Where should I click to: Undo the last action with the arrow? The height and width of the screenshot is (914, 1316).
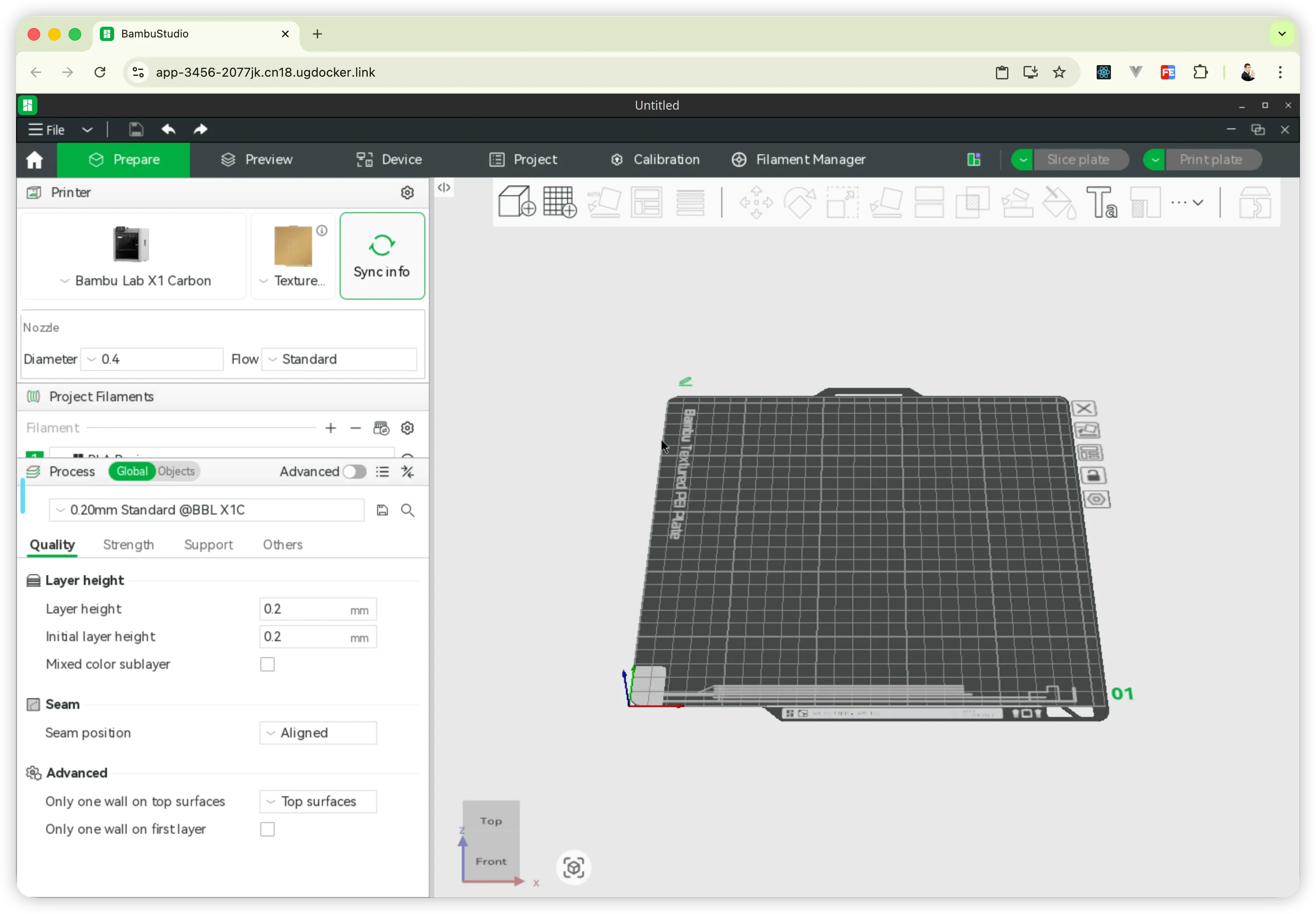[169, 129]
